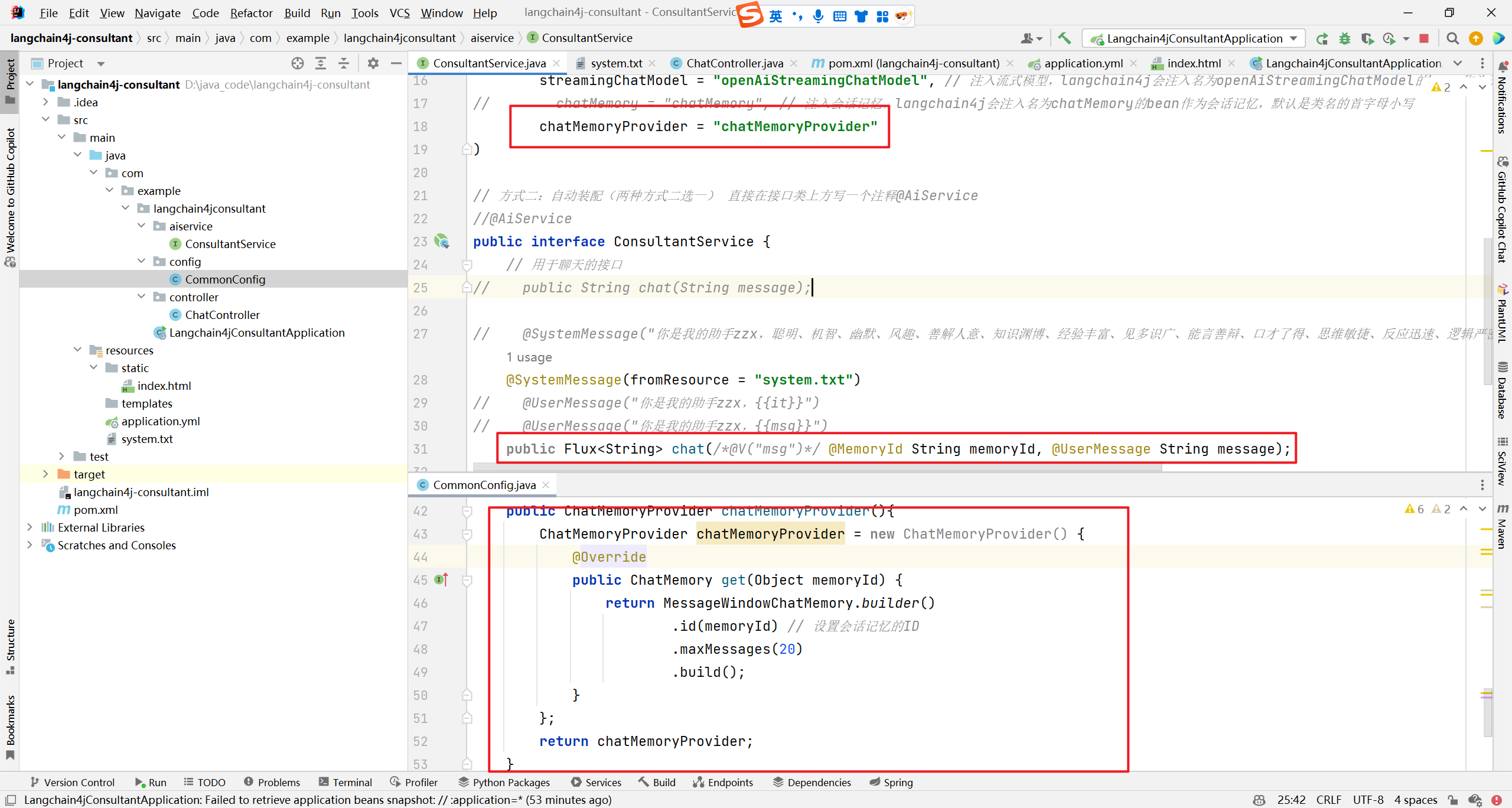Collapse all icon in Project panel

click(344, 63)
